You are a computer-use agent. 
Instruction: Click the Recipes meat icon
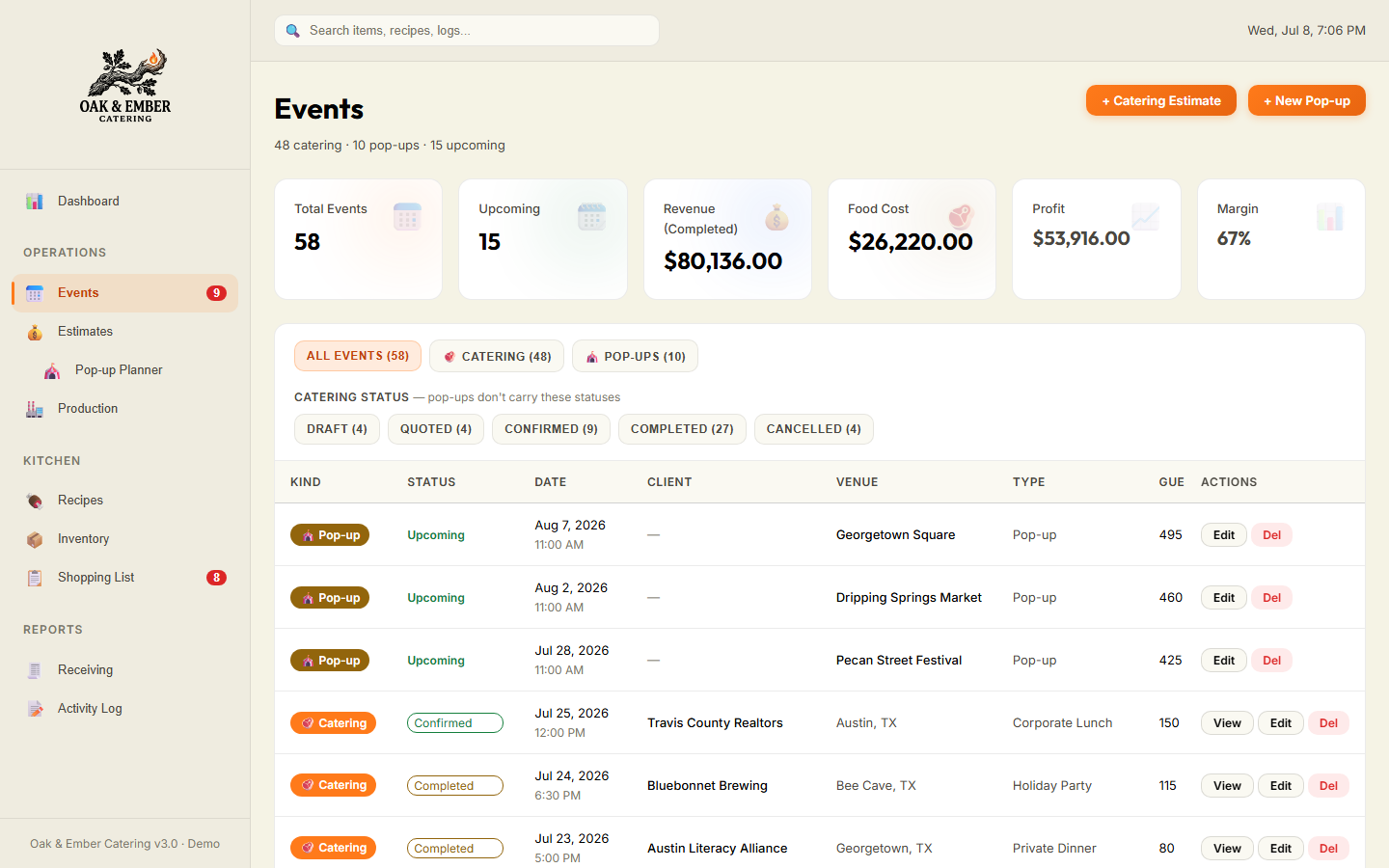pos(35,501)
